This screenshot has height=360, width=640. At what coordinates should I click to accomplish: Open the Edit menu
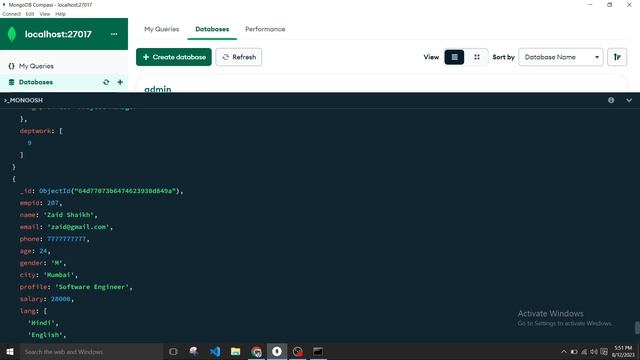pyautogui.click(x=30, y=14)
